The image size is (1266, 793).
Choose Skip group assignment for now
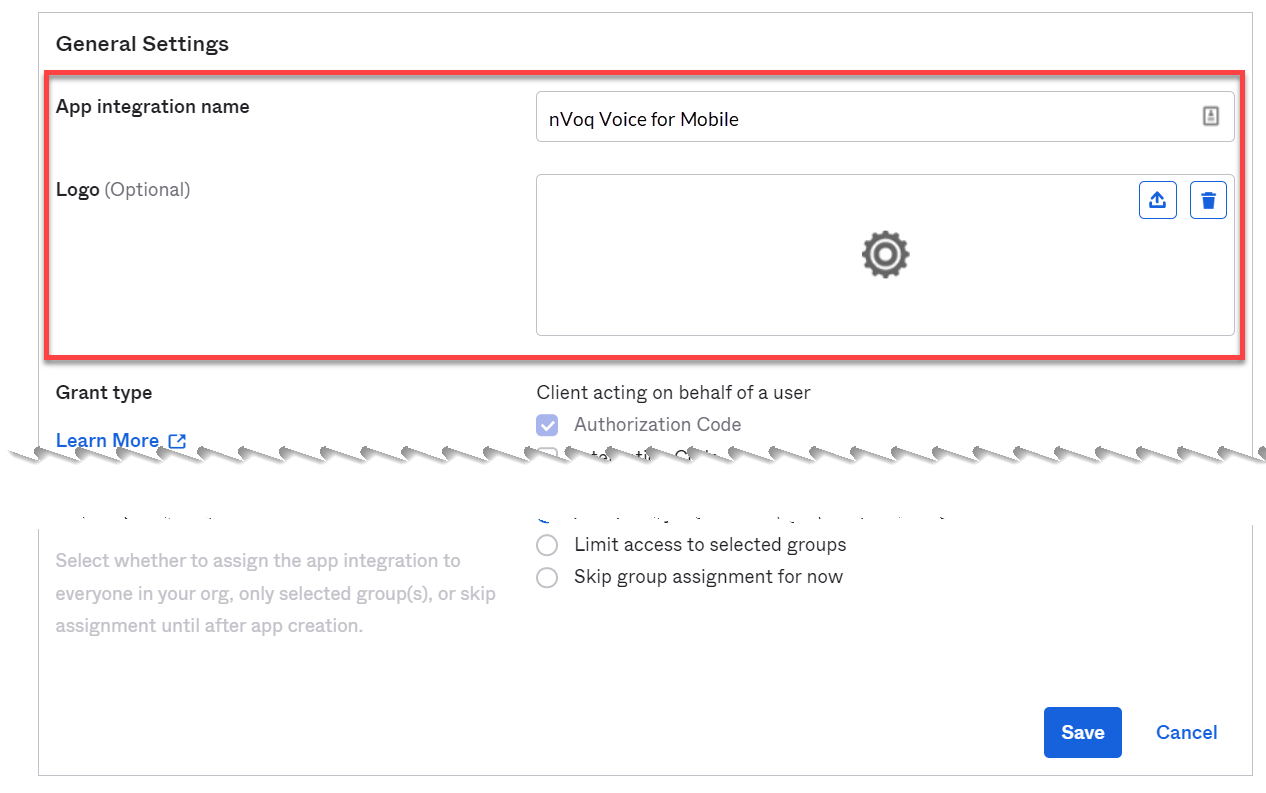click(x=547, y=577)
